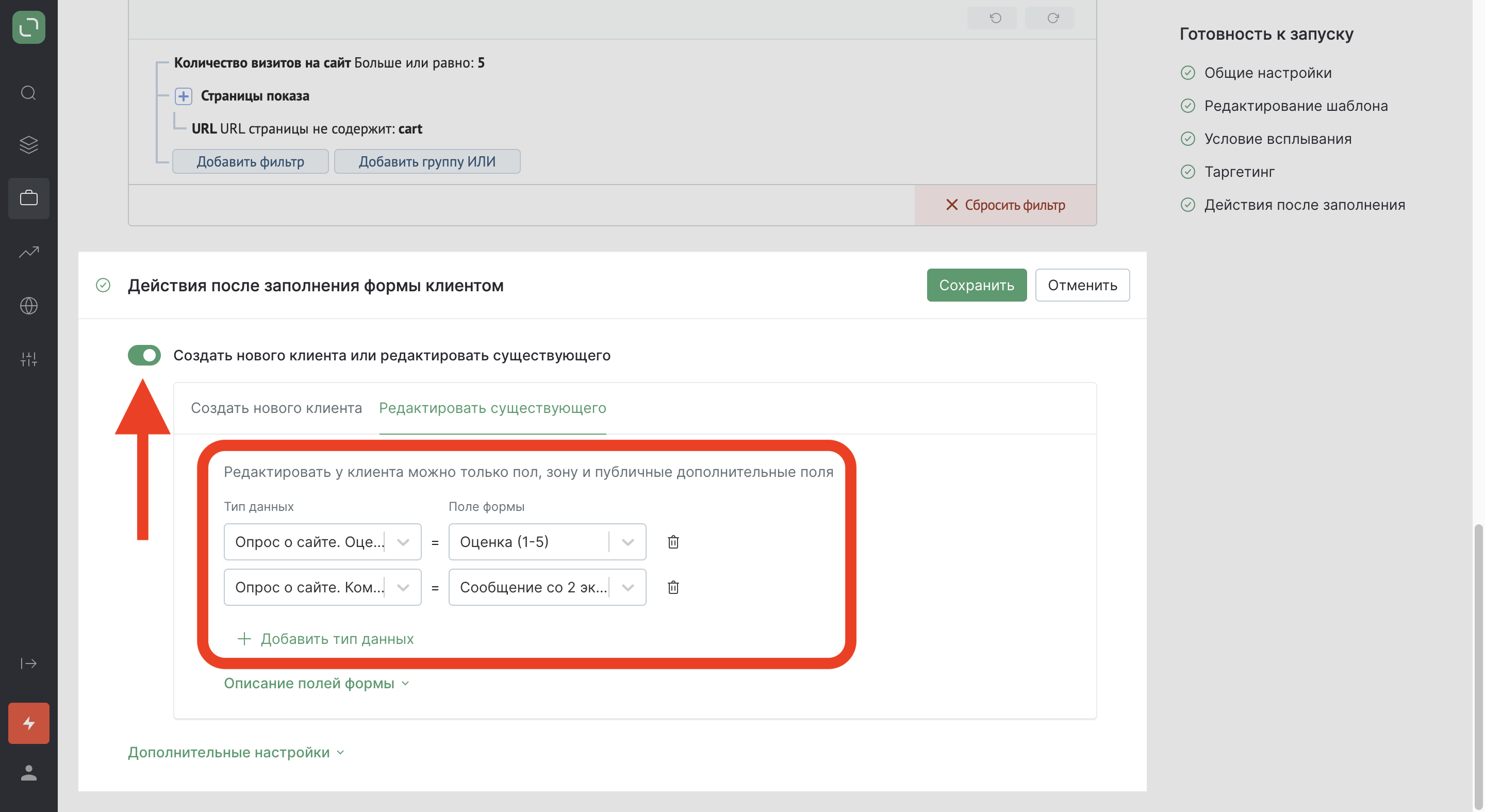Click checkmark icon next to Таргетинг

pos(1187,172)
